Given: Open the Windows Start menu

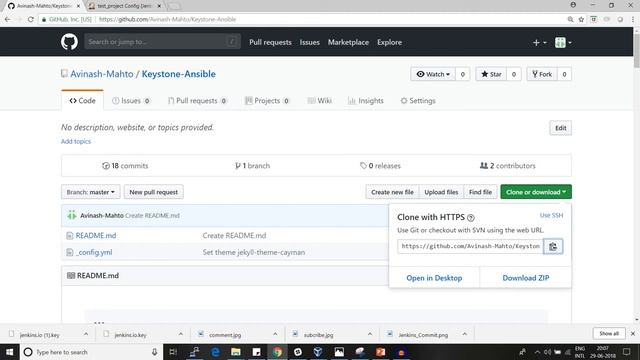Looking at the screenshot, I should (x=9, y=352).
